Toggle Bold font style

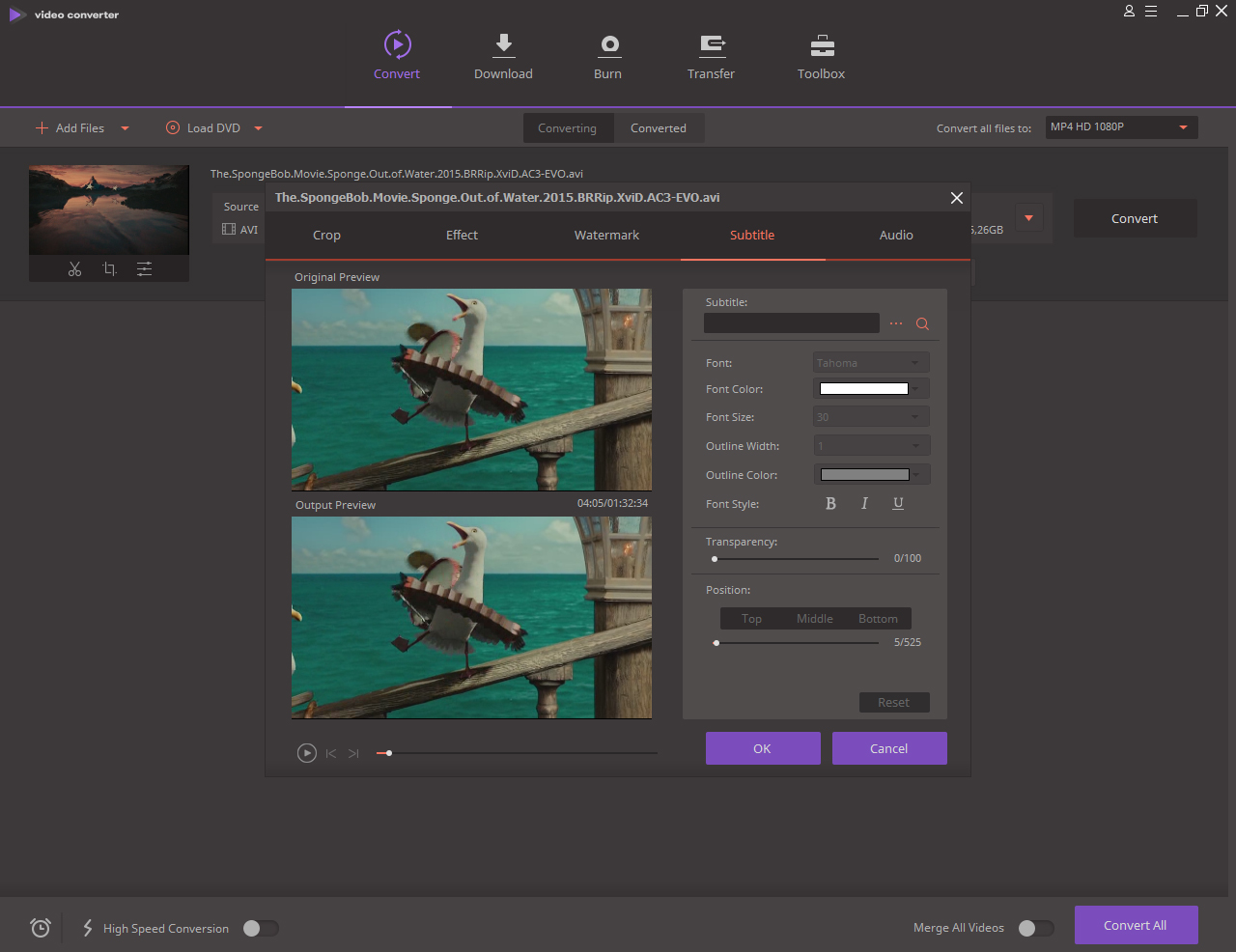click(830, 503)
